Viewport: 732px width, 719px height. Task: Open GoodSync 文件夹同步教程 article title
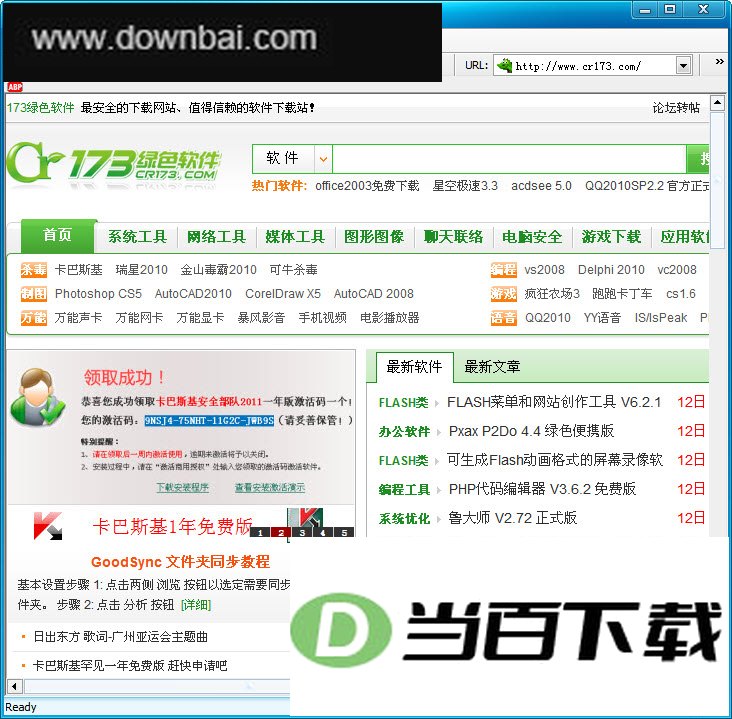click(180, 562)
